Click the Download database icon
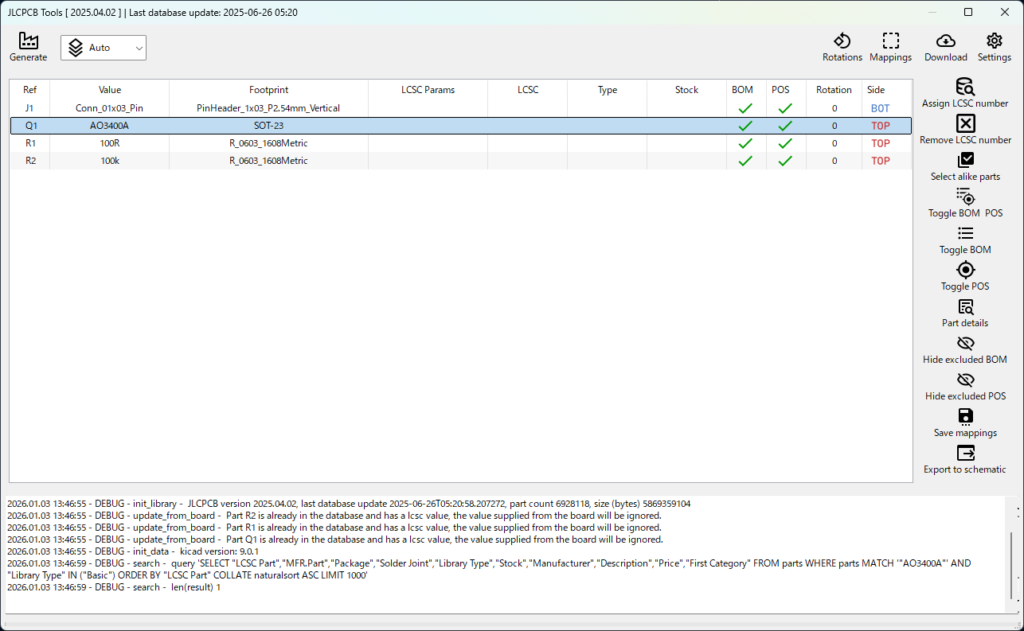 (945, 42)
